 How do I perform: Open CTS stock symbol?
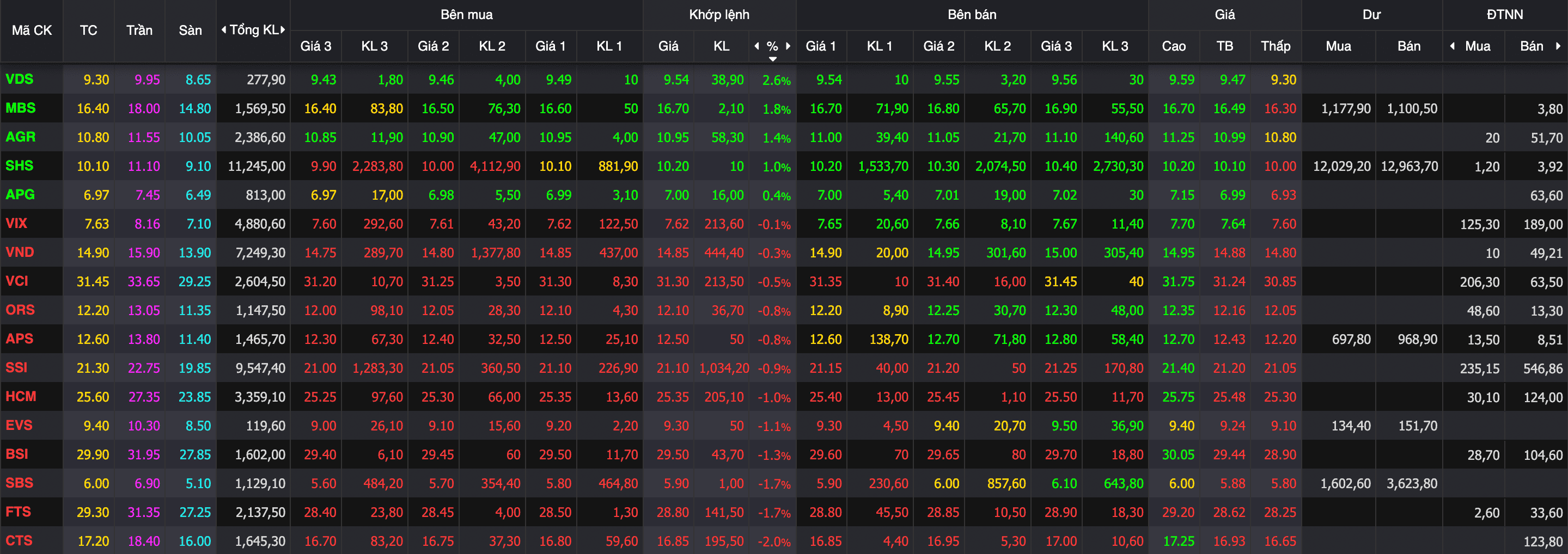pyautogui.click(x=19, y=540)
